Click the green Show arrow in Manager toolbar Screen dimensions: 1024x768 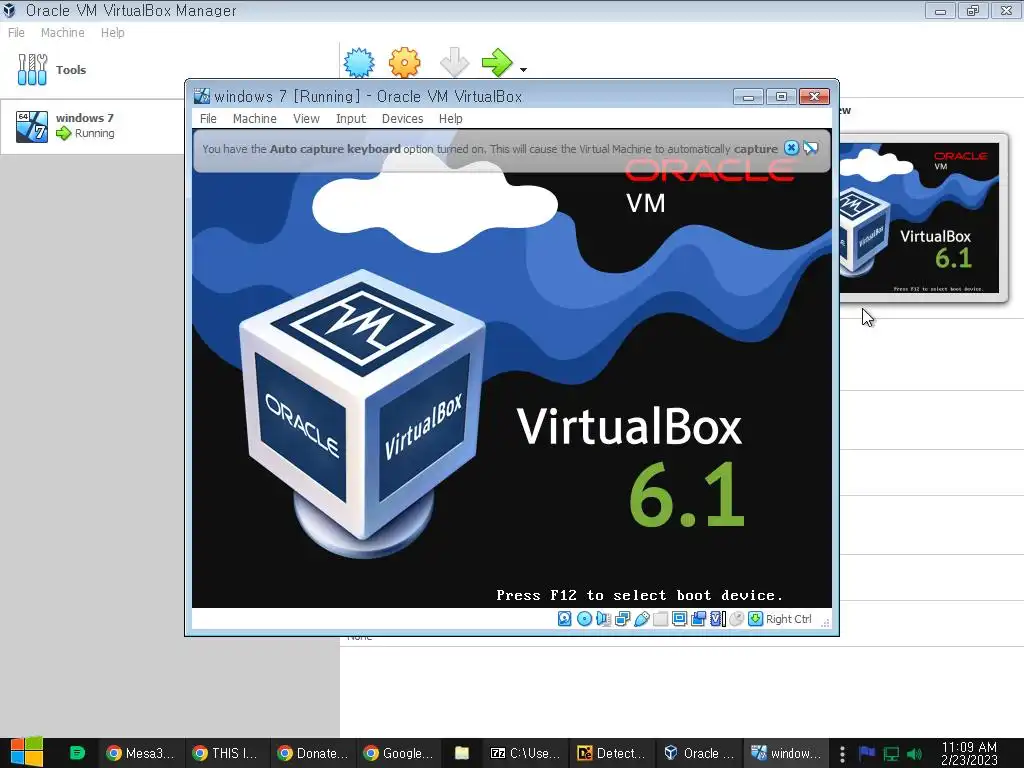click(497, 63)
